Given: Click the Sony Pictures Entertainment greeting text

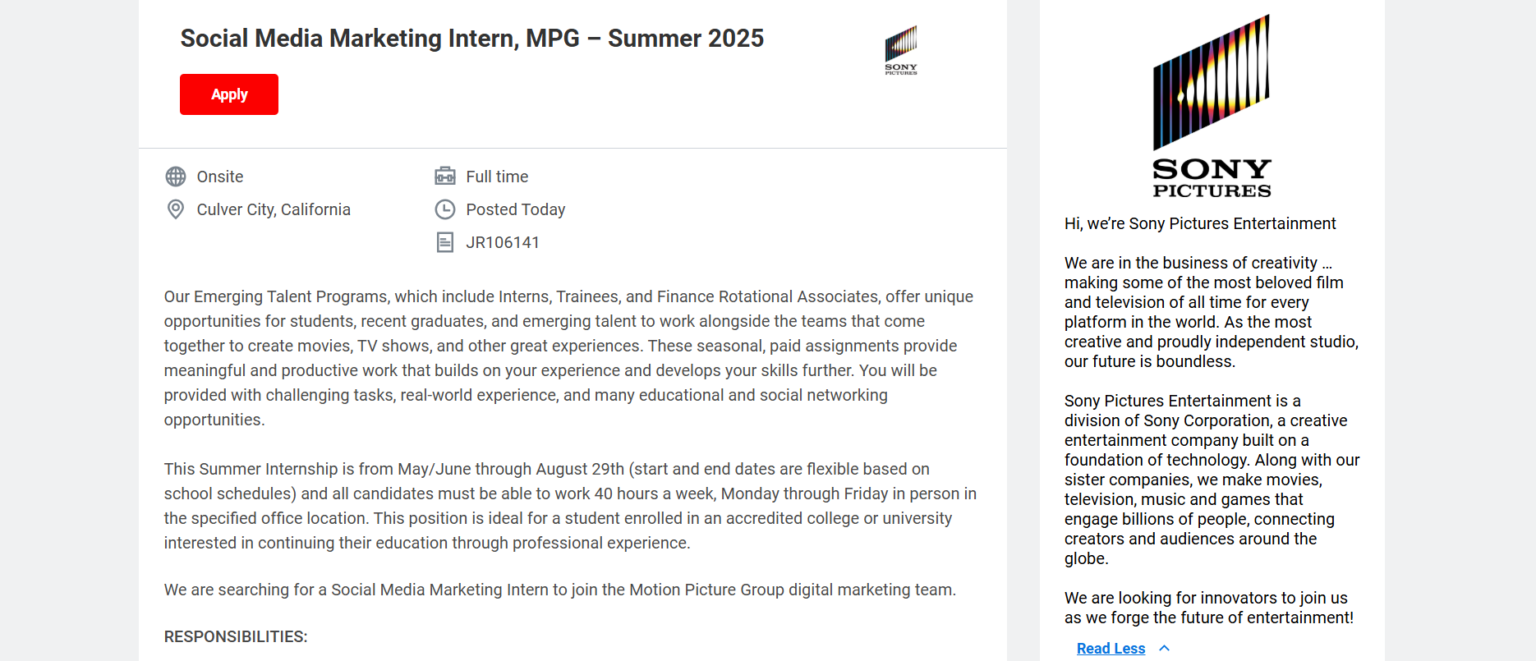Looking at the screenshot, I should click(x=1200, y=223).
